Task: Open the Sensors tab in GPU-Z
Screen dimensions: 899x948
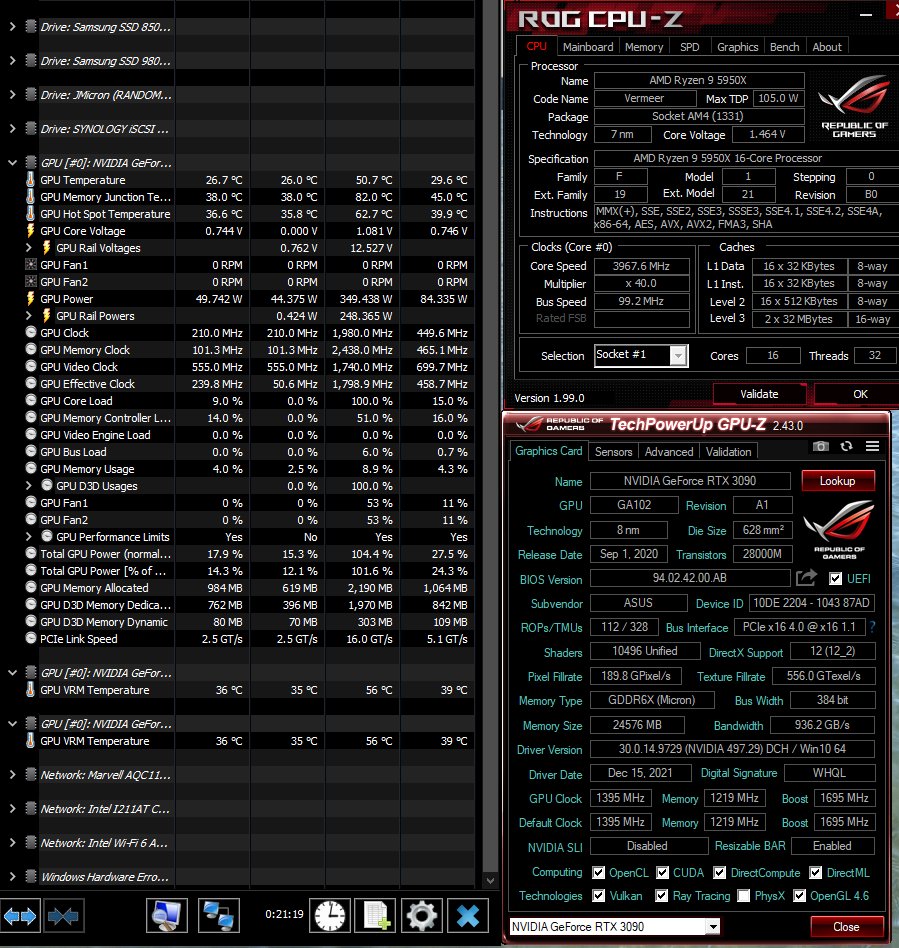Action: [613, 452]
